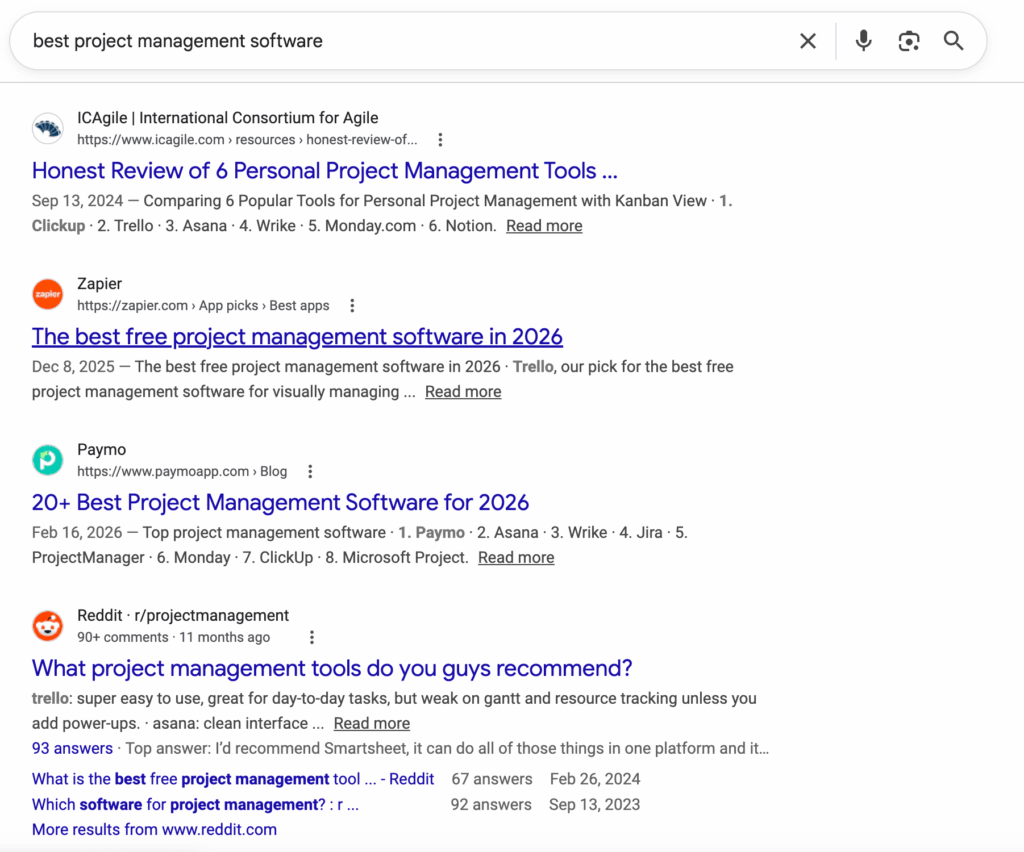Open What is the best free project management tool link
The image size is (1024, 852).
(x=232, y=779)
